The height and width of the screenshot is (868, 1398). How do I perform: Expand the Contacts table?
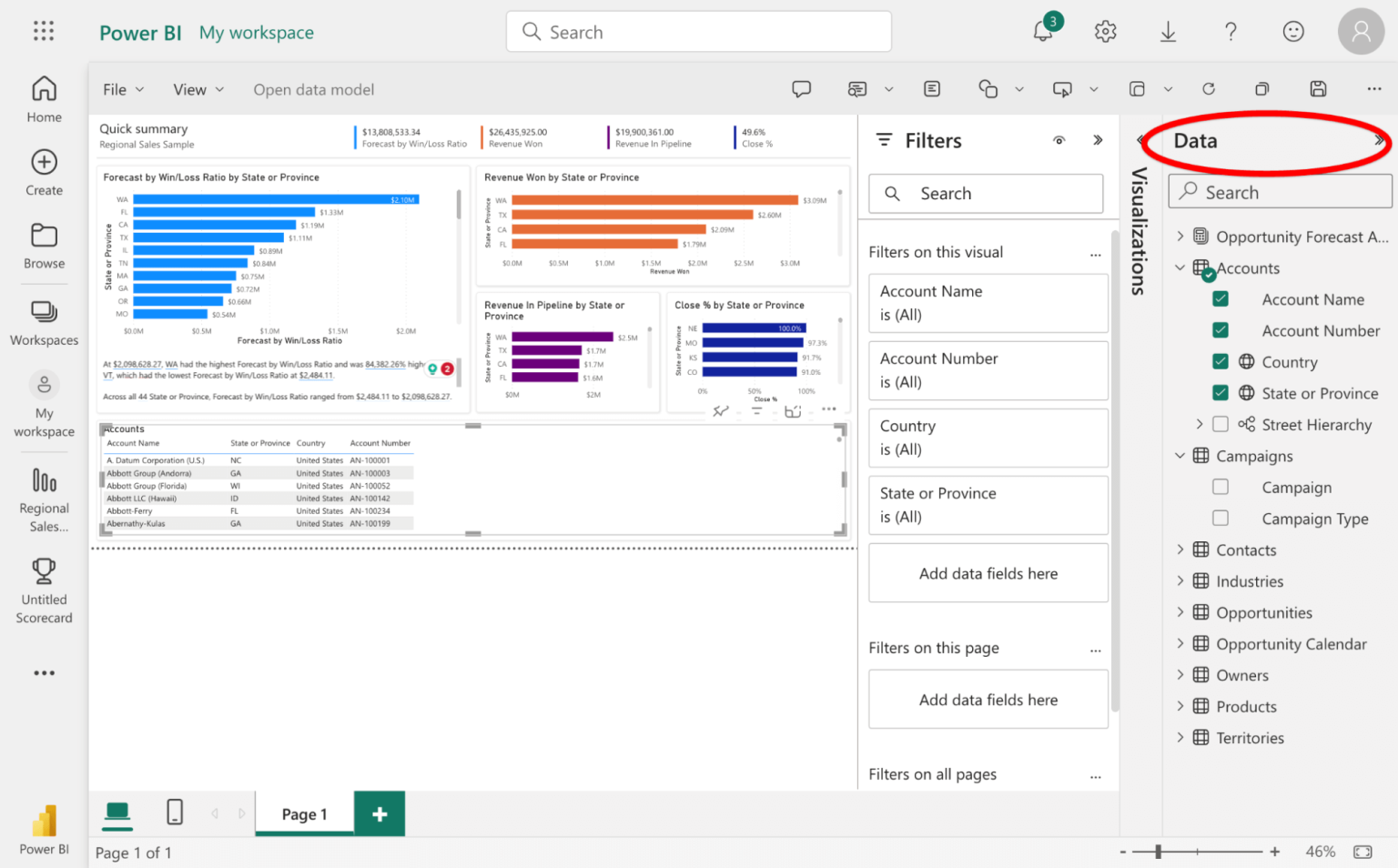[x=1180, y=550]
